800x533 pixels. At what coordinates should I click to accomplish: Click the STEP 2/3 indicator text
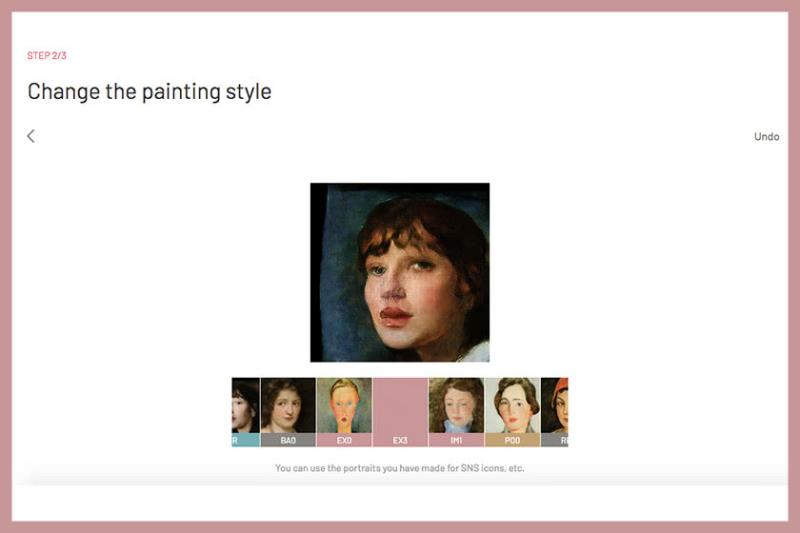(46, 56)
